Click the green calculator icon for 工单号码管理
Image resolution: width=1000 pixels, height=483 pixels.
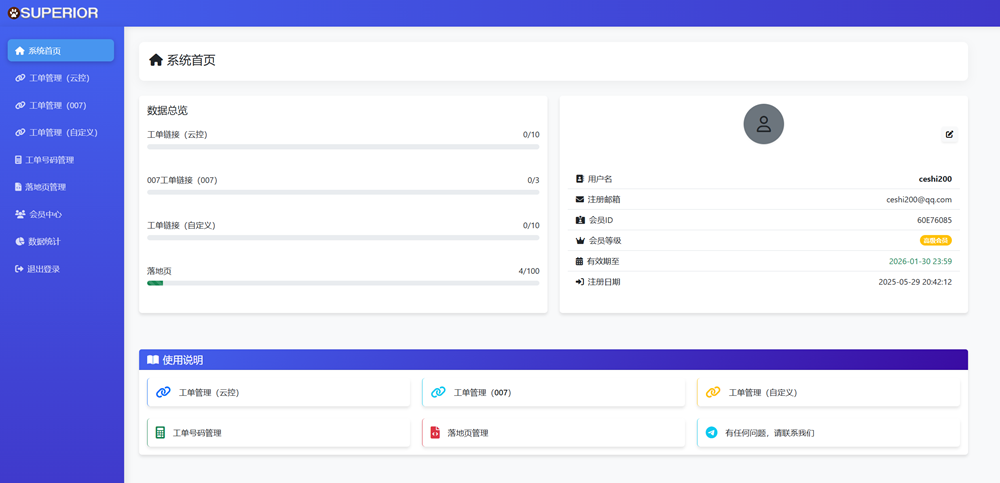pos(160,433)
